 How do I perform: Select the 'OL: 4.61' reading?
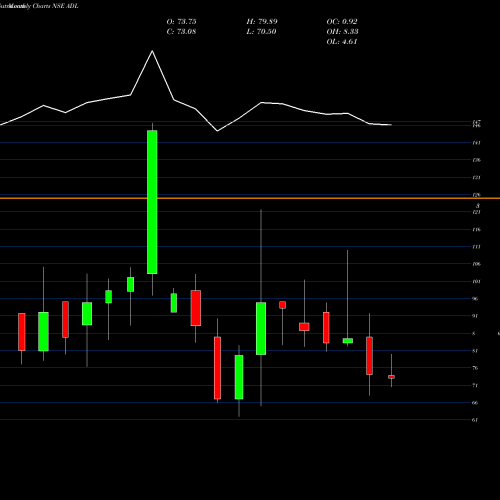(x=342, y=42)
